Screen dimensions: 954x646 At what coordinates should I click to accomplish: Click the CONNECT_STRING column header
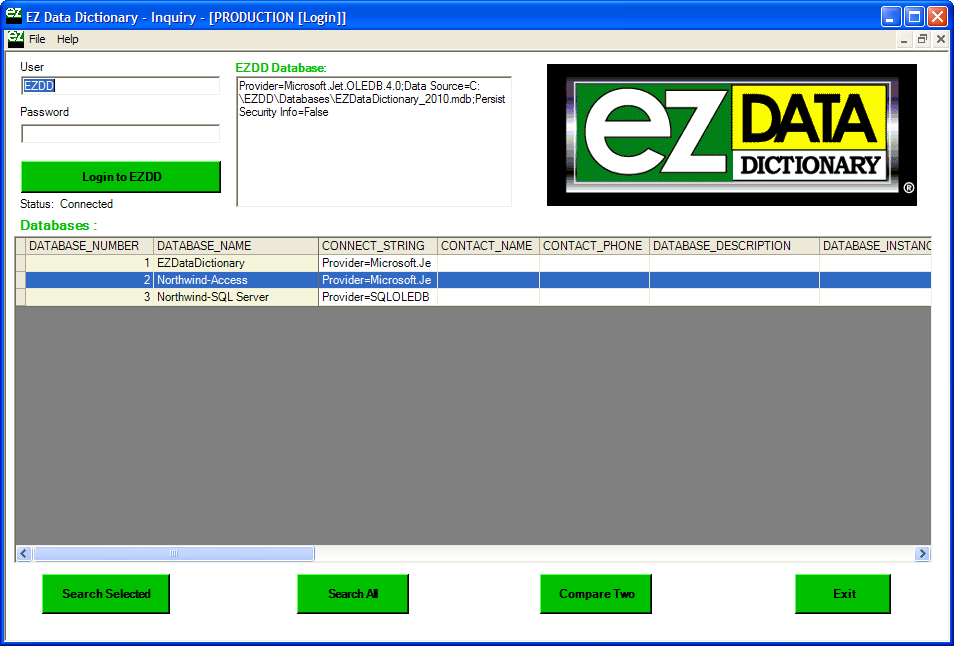(374, 245)
